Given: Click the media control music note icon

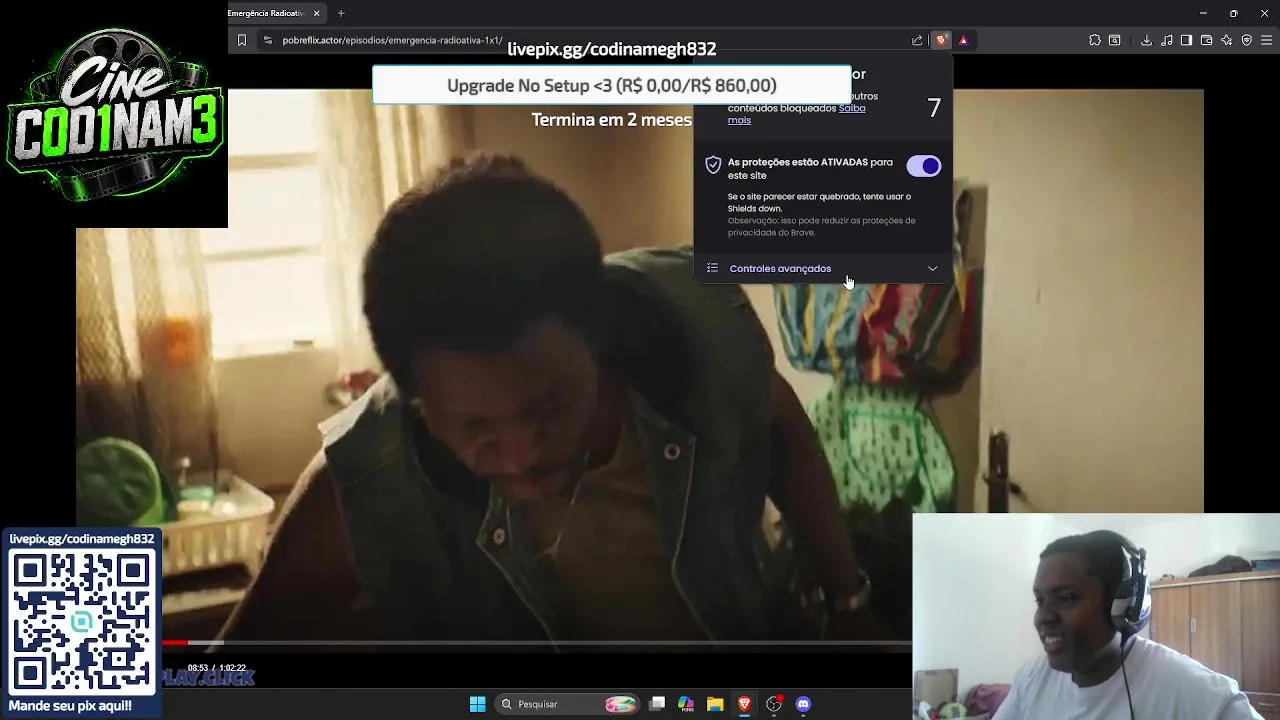Looking at the screenshot, I should pos(1167,40).
